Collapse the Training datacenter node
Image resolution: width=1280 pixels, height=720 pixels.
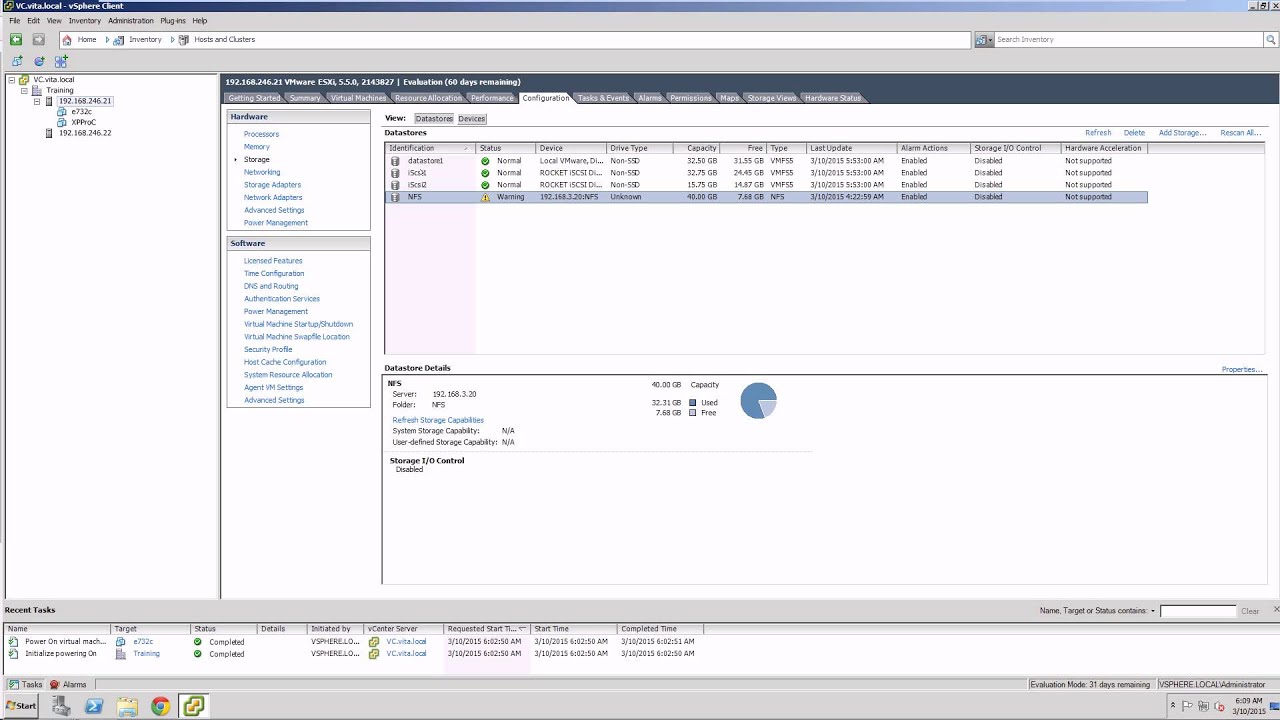click(24, 90)
